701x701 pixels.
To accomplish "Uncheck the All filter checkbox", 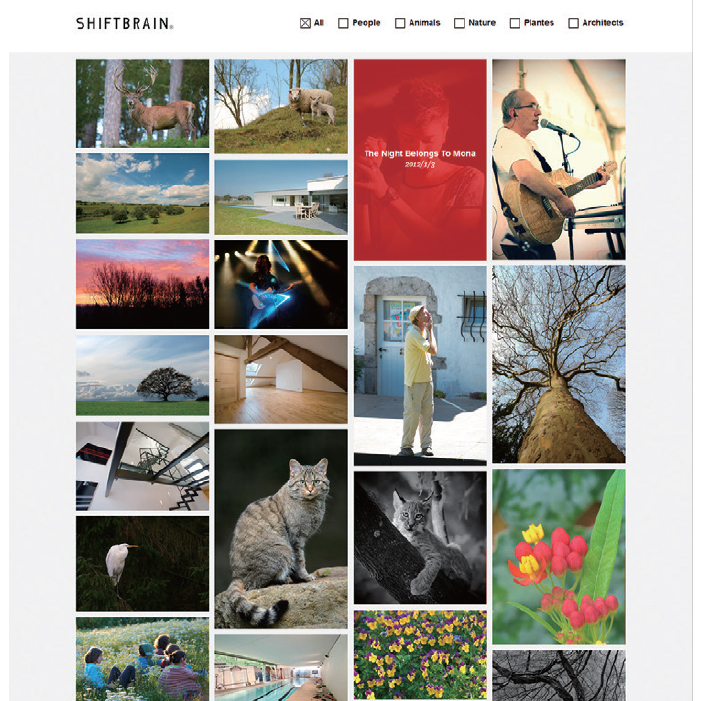I will point(305,23).
